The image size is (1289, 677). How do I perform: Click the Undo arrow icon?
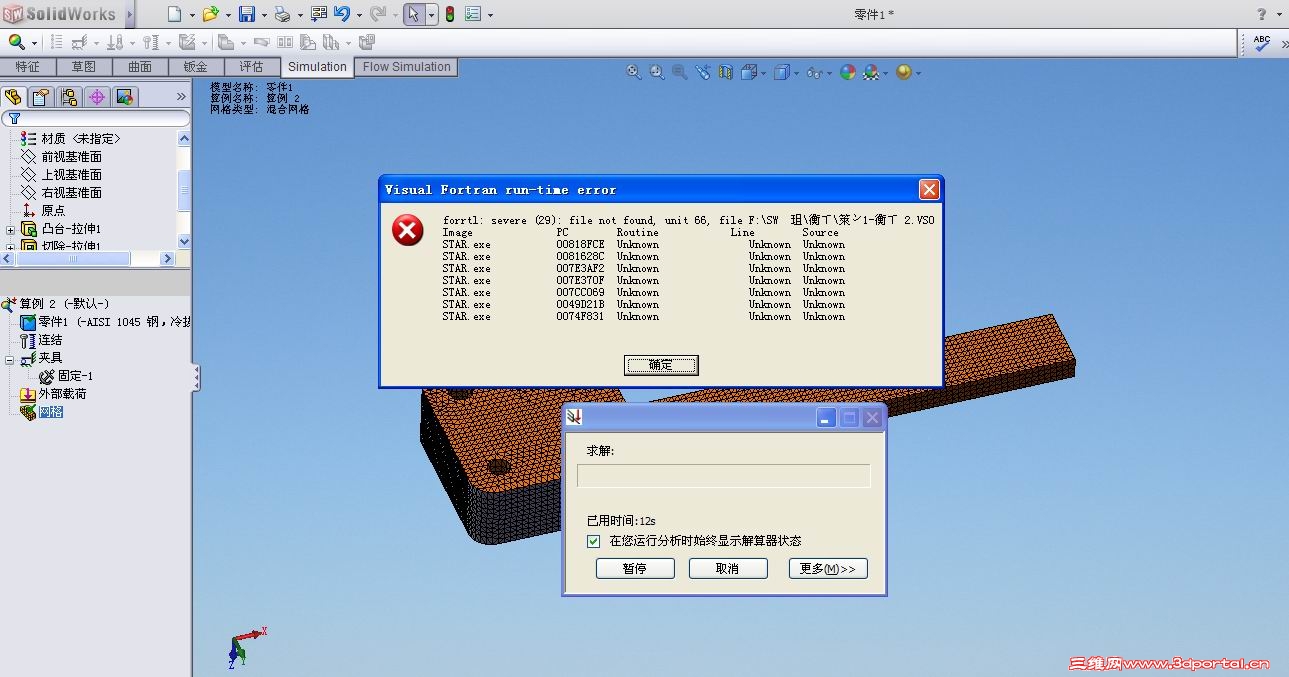click(342, 14)
